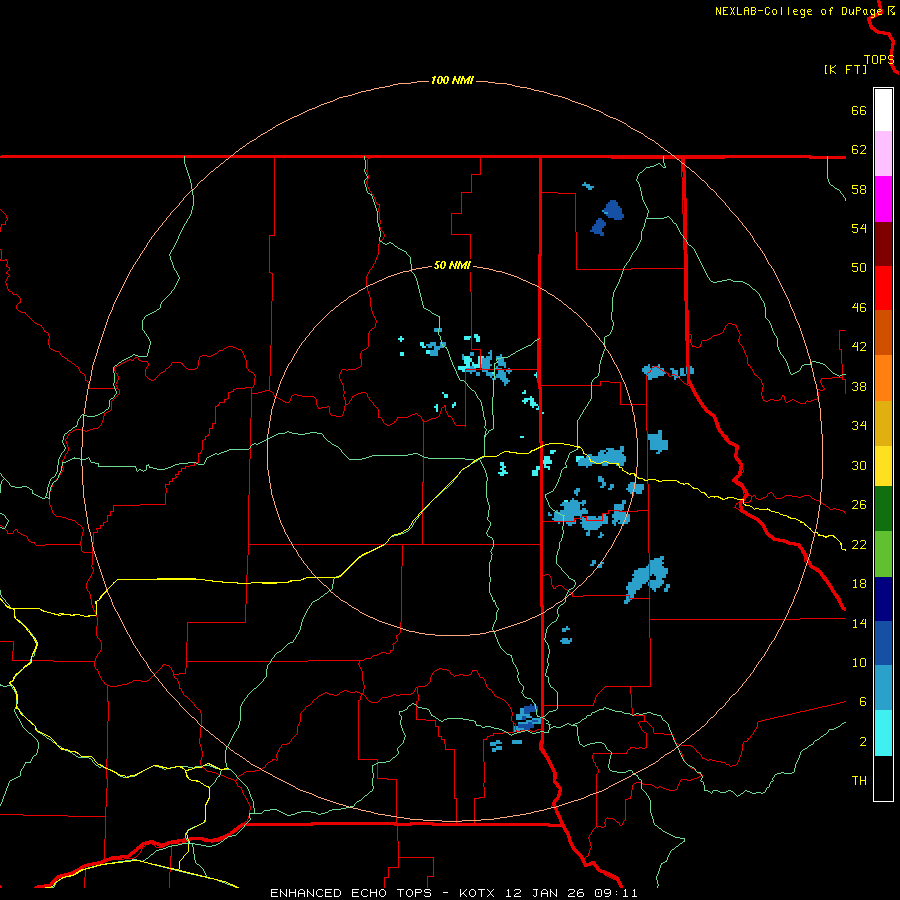Click the legend value 50
This screenshot has height=900, width=900.
coord(859,268)
